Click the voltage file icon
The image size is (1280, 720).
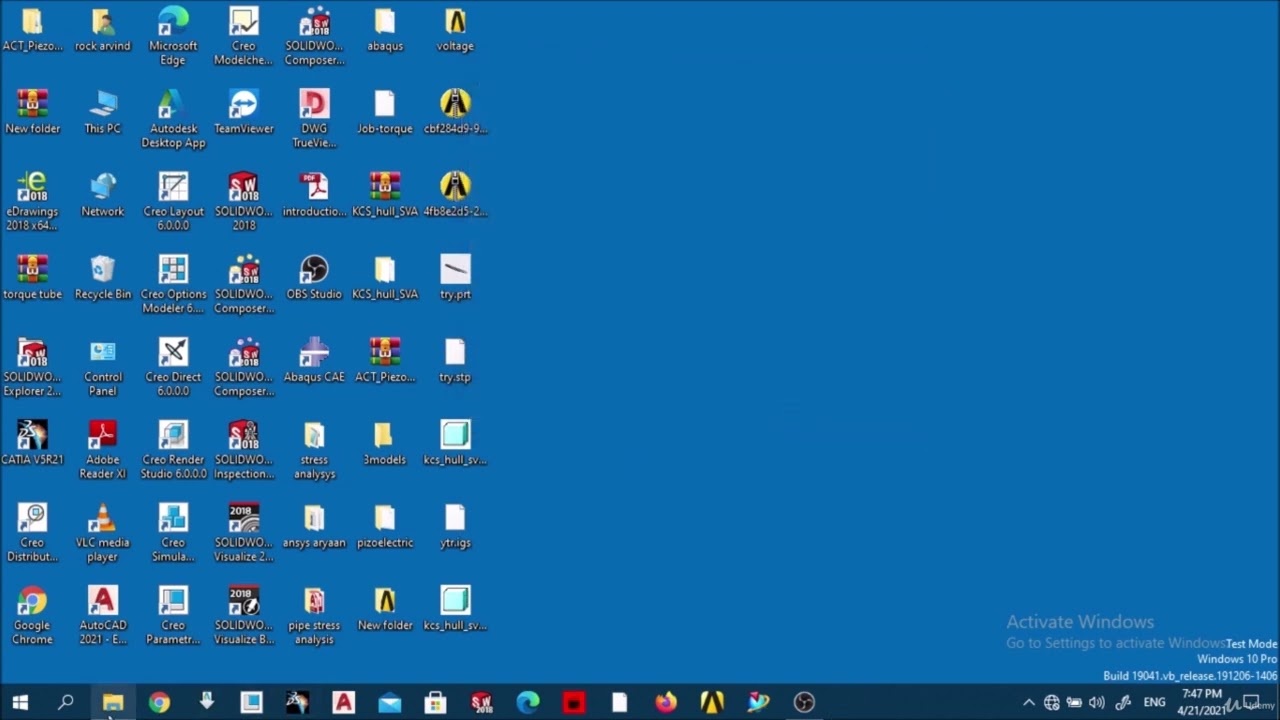point(455,29)
